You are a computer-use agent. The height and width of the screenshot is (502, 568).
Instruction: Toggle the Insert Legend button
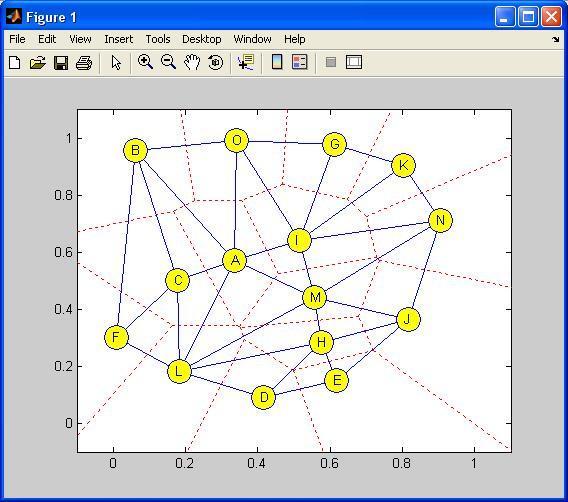[300, 62]
